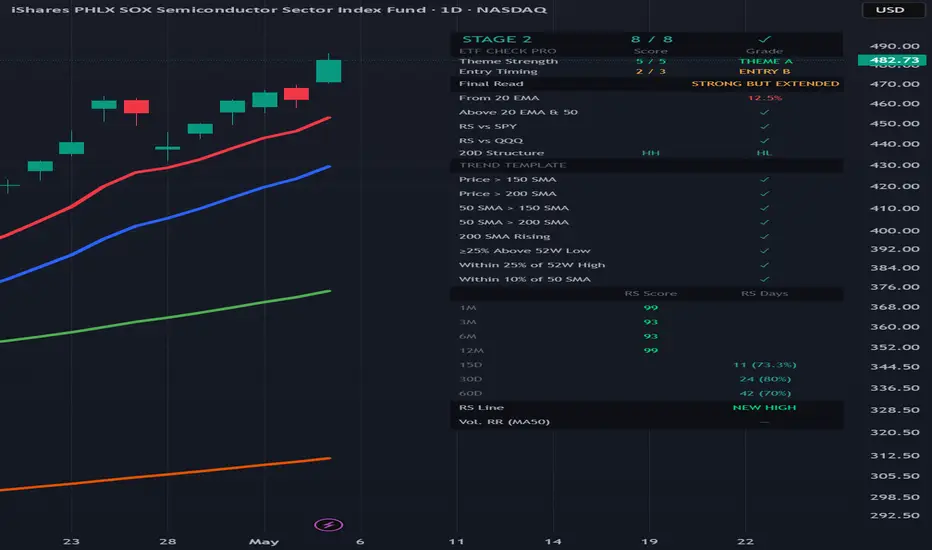This screenshot has width=932, height=550.
Task: Click the Within 10% of 50 SMA label
Action: (x=525, y=279)
